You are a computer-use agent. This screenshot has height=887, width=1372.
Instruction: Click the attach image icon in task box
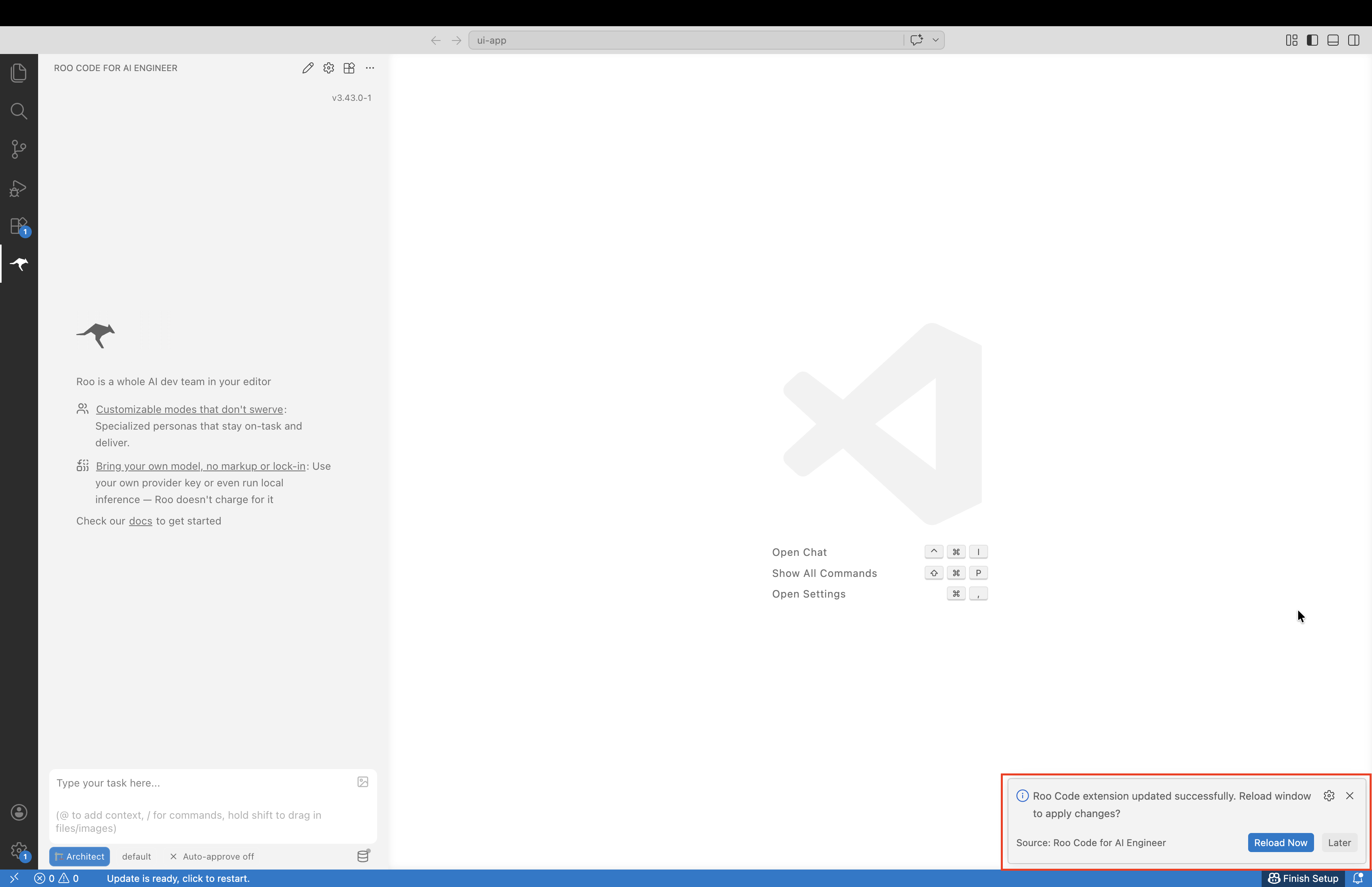click(x=362, y=782)
